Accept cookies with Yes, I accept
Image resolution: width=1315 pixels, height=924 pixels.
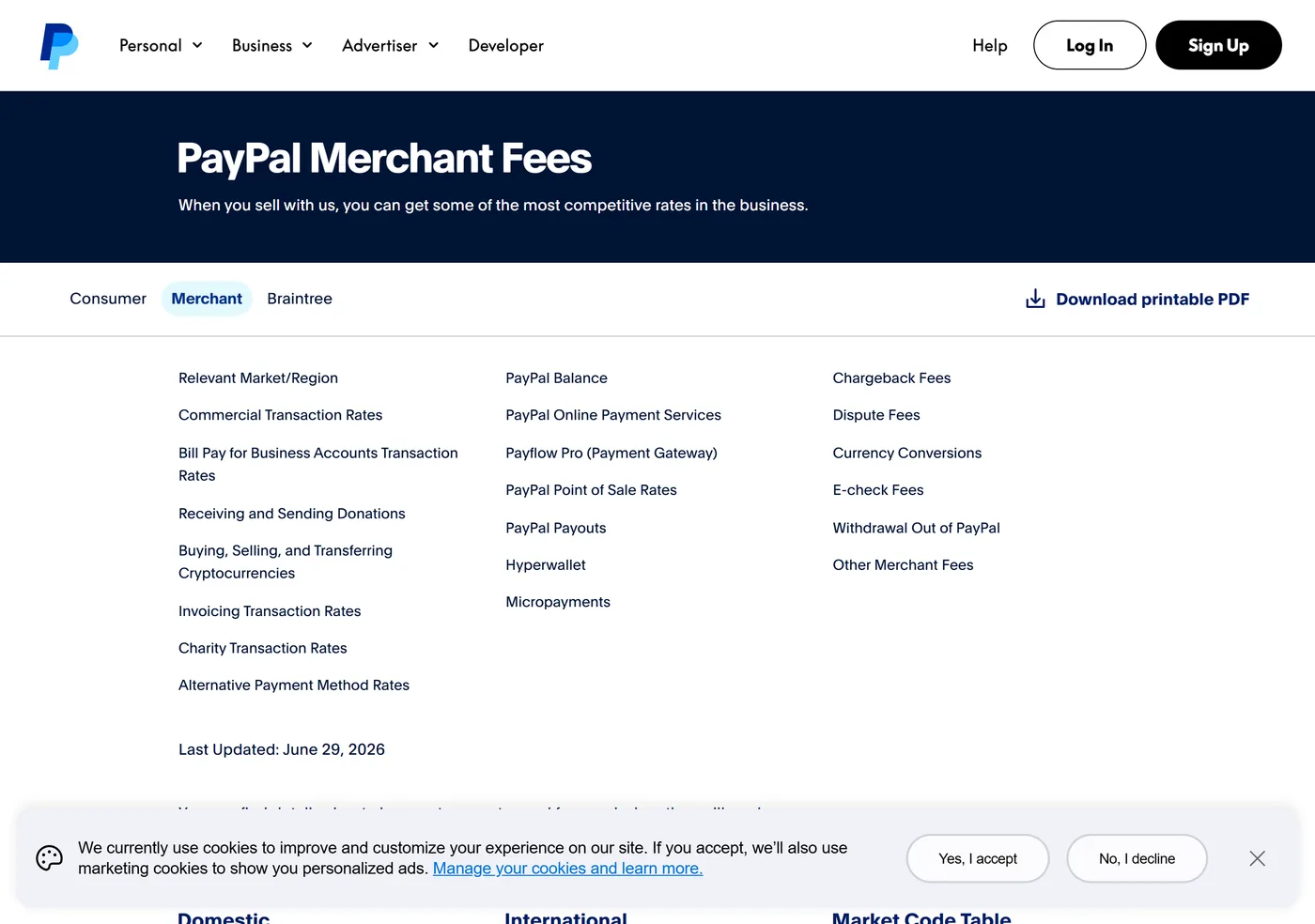[978, 858]
